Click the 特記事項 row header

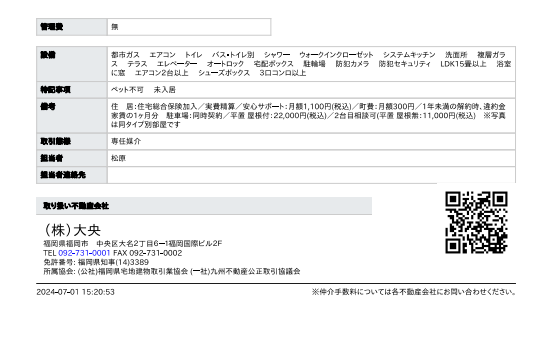[x=72, y=90]
